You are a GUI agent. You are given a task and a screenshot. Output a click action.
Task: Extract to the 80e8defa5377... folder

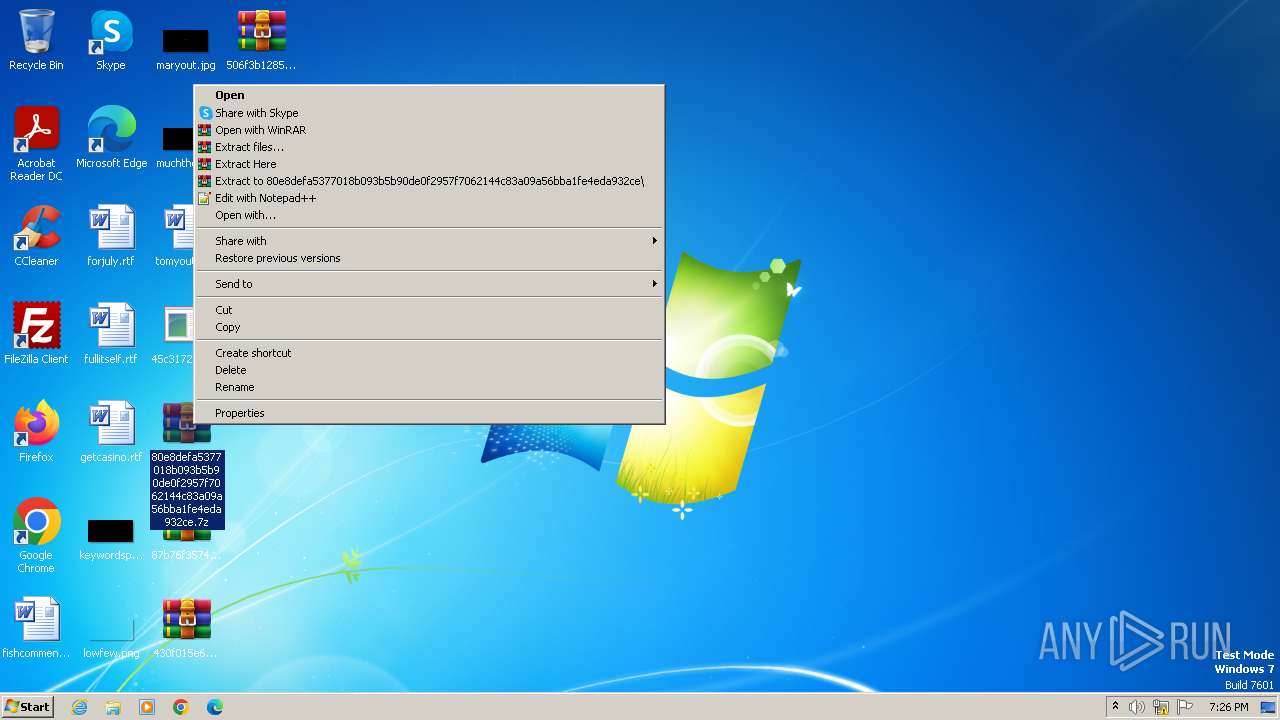tap(429, 181)
